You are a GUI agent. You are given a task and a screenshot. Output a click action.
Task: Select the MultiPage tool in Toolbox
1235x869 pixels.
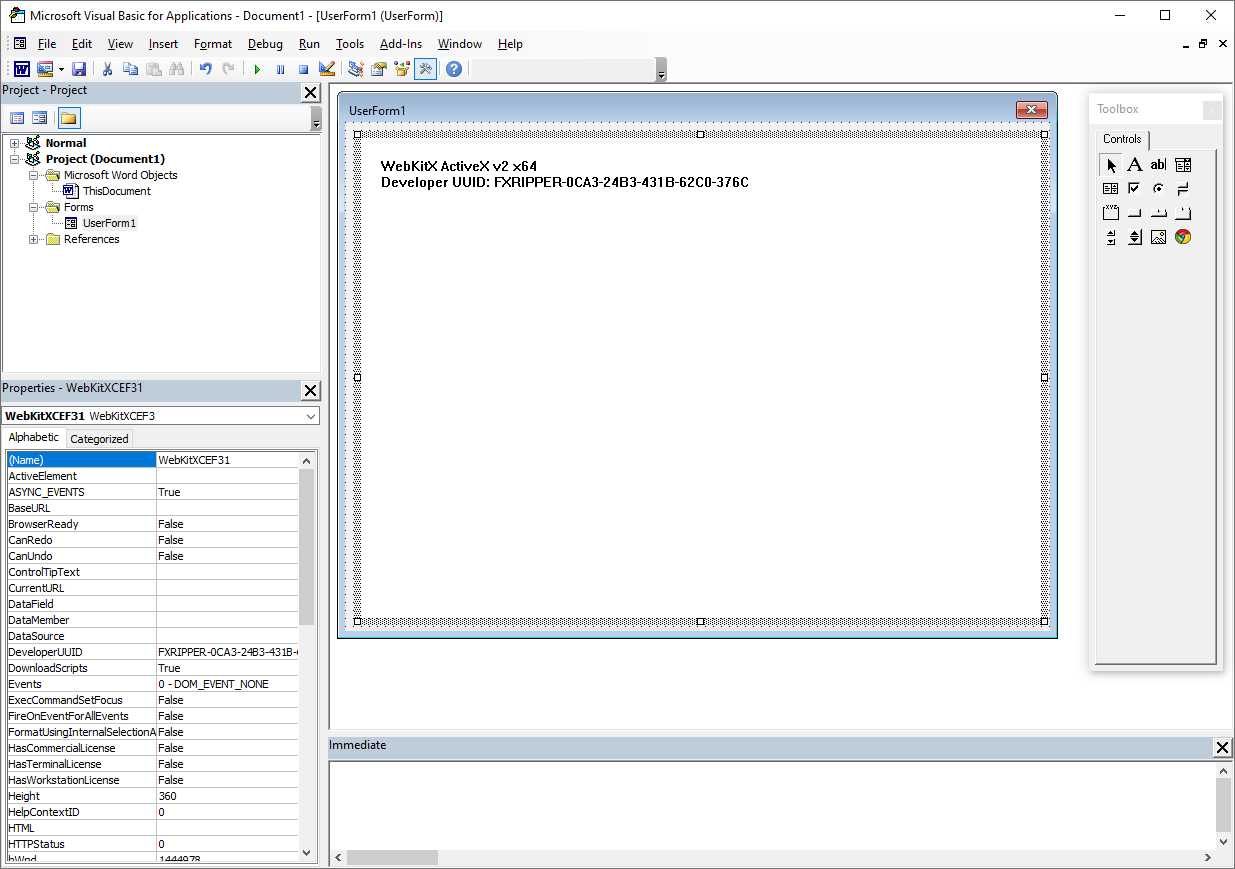pos(1183,213)
